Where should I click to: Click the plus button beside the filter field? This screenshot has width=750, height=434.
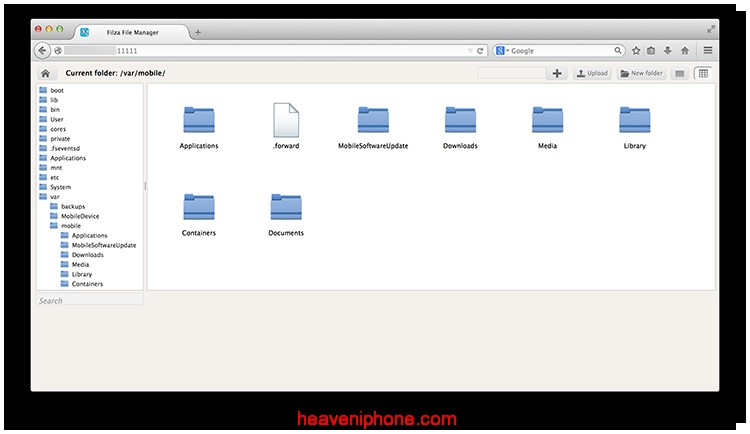[557, 73]
